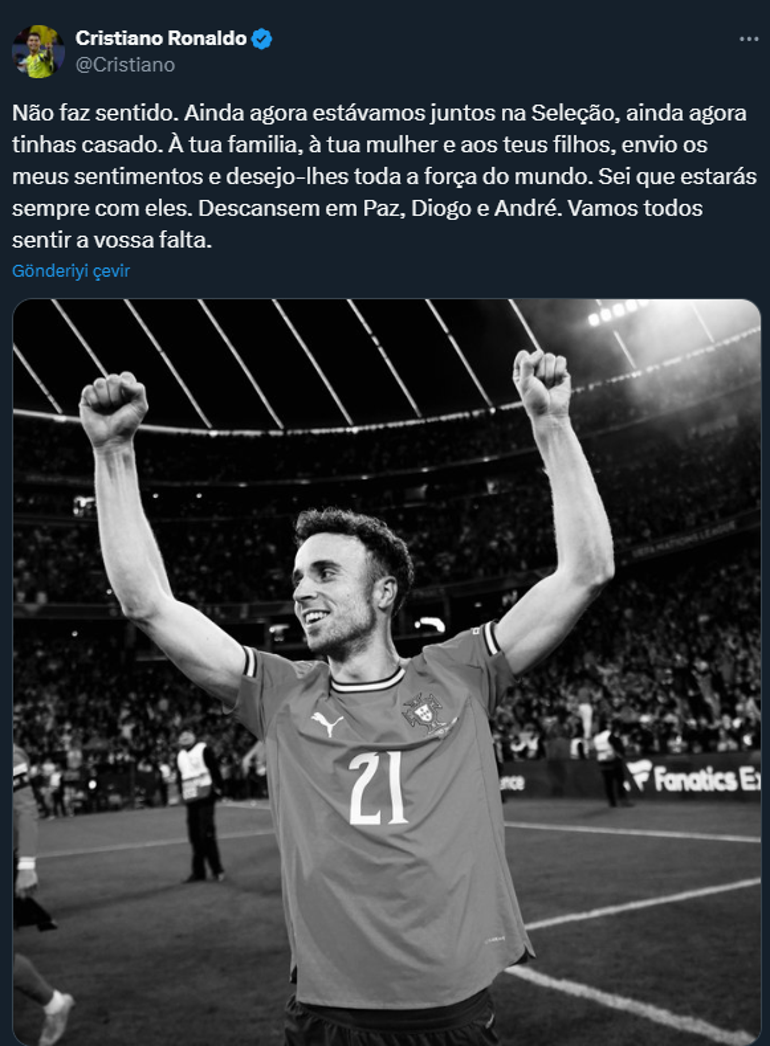770x1046 pixels.
Task: Click the tweet text starting 'Não faz sentido'
Action: (384, 176)
